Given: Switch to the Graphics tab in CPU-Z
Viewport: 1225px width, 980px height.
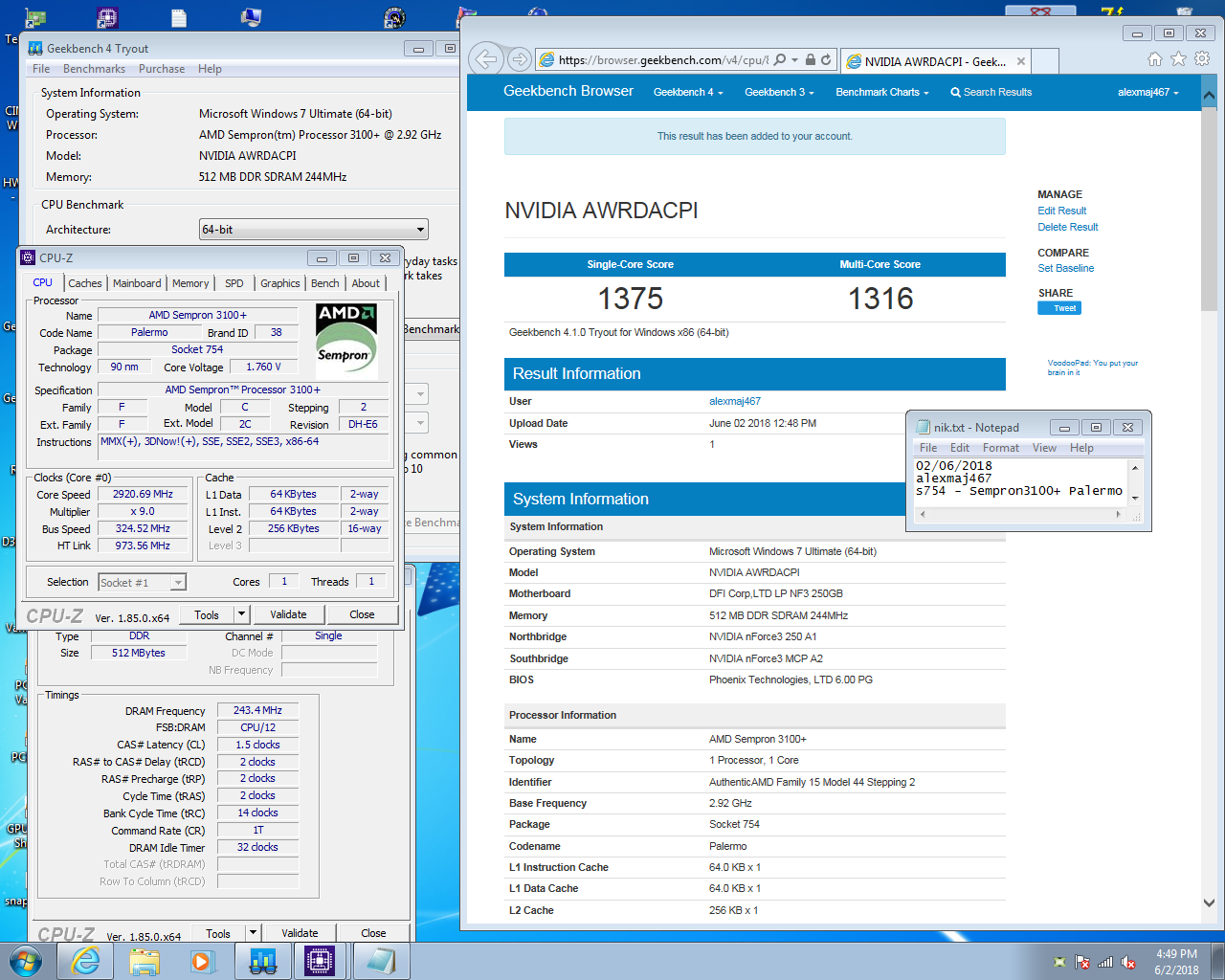Looking at the screenshot, I should click(x=280, y=283).
